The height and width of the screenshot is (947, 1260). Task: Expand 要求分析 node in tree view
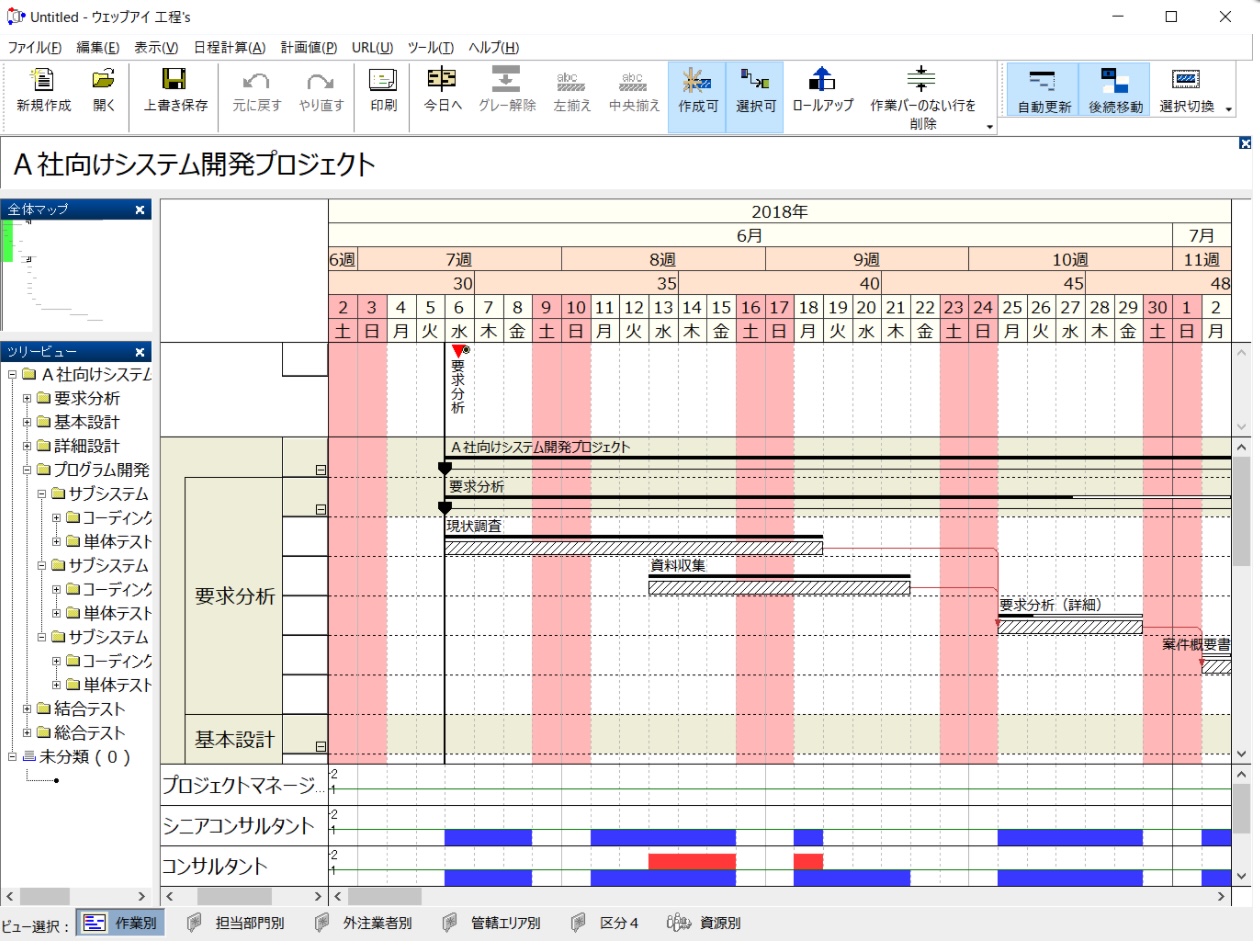(x=28, y=398)
